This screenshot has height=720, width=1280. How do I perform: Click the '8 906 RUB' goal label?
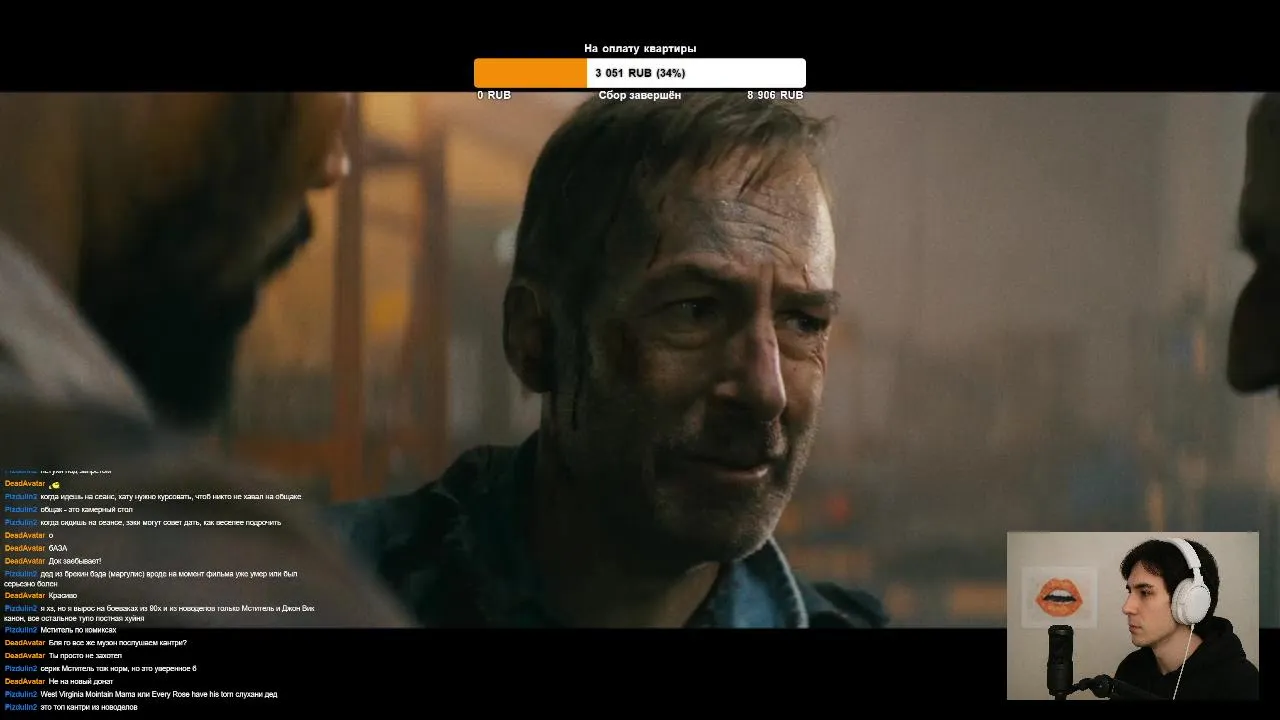pyautogui.click(x=775, y=95)
